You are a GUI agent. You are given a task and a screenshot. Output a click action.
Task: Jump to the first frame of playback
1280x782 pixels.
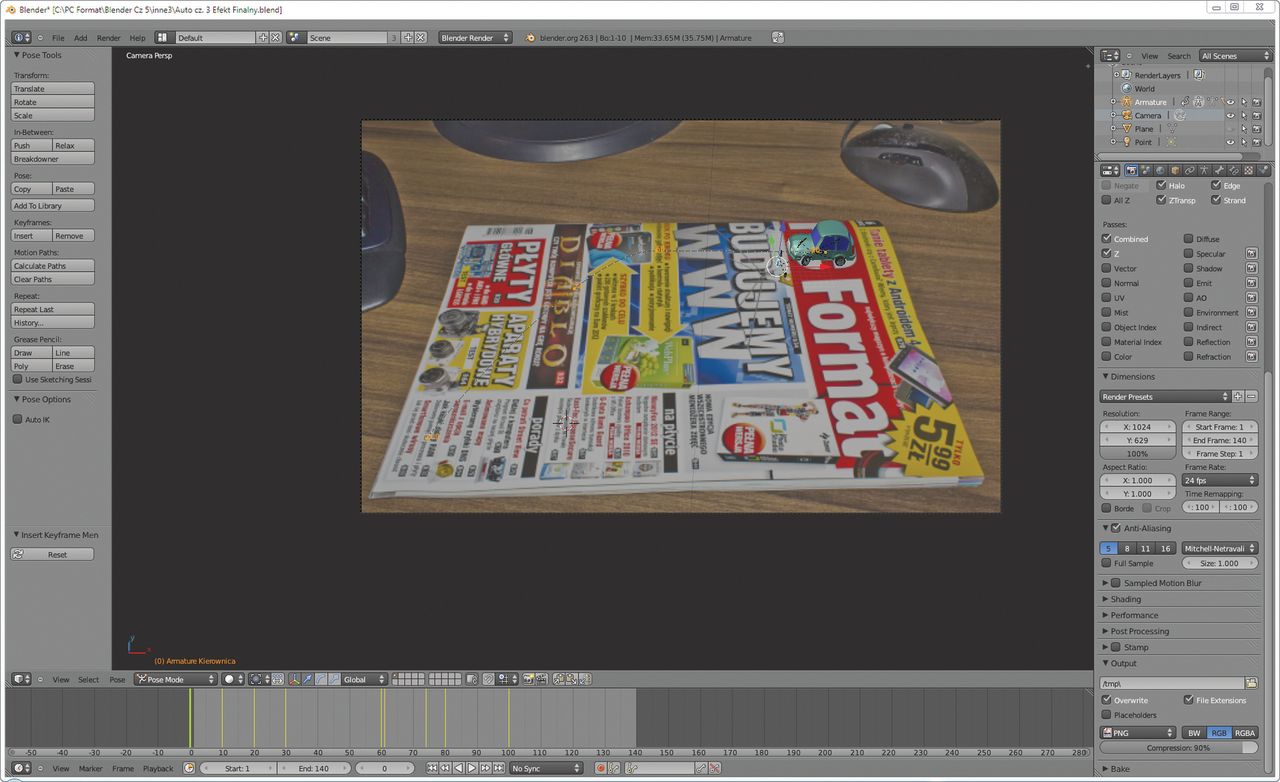pos(432,768)
